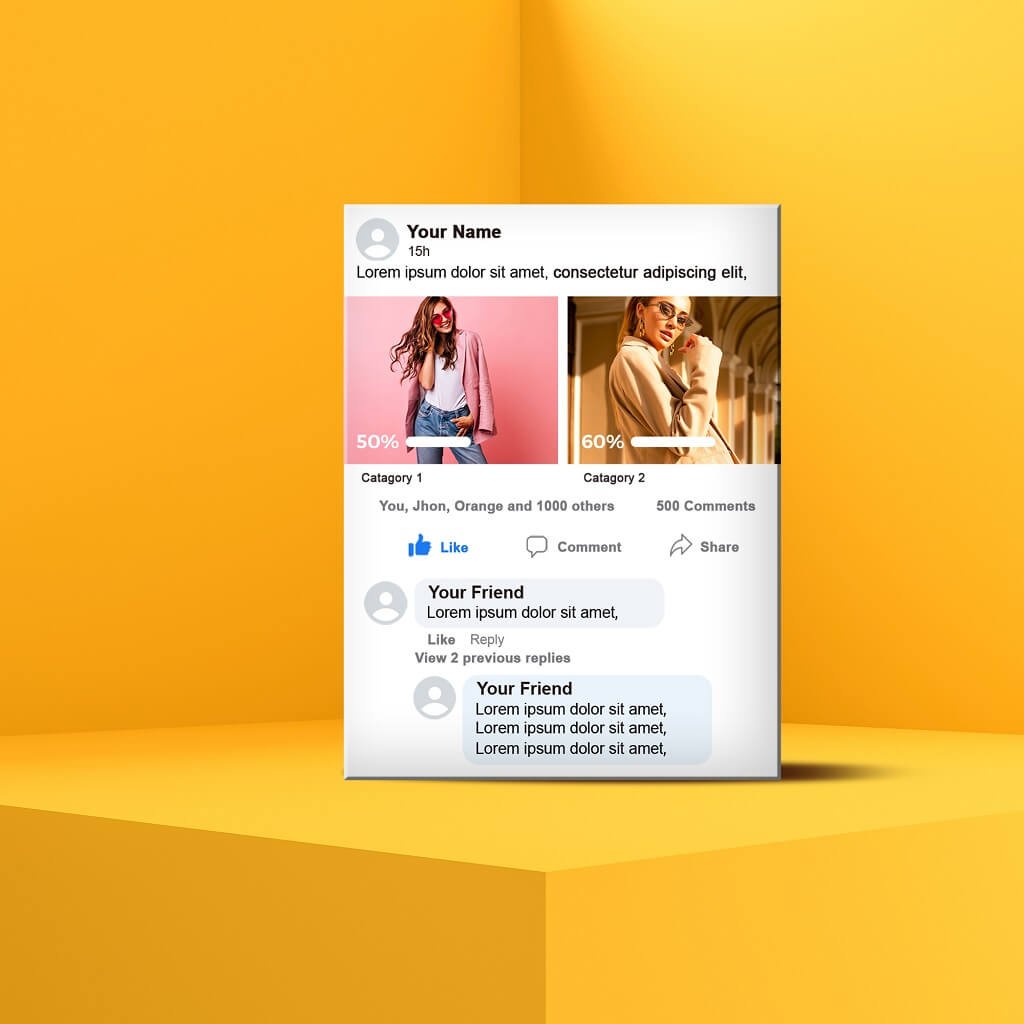Image resolution: width=1024 pixels, height=1024 pixels.
Task: Click the Comment text button
Action: click(x=589, y=547)
